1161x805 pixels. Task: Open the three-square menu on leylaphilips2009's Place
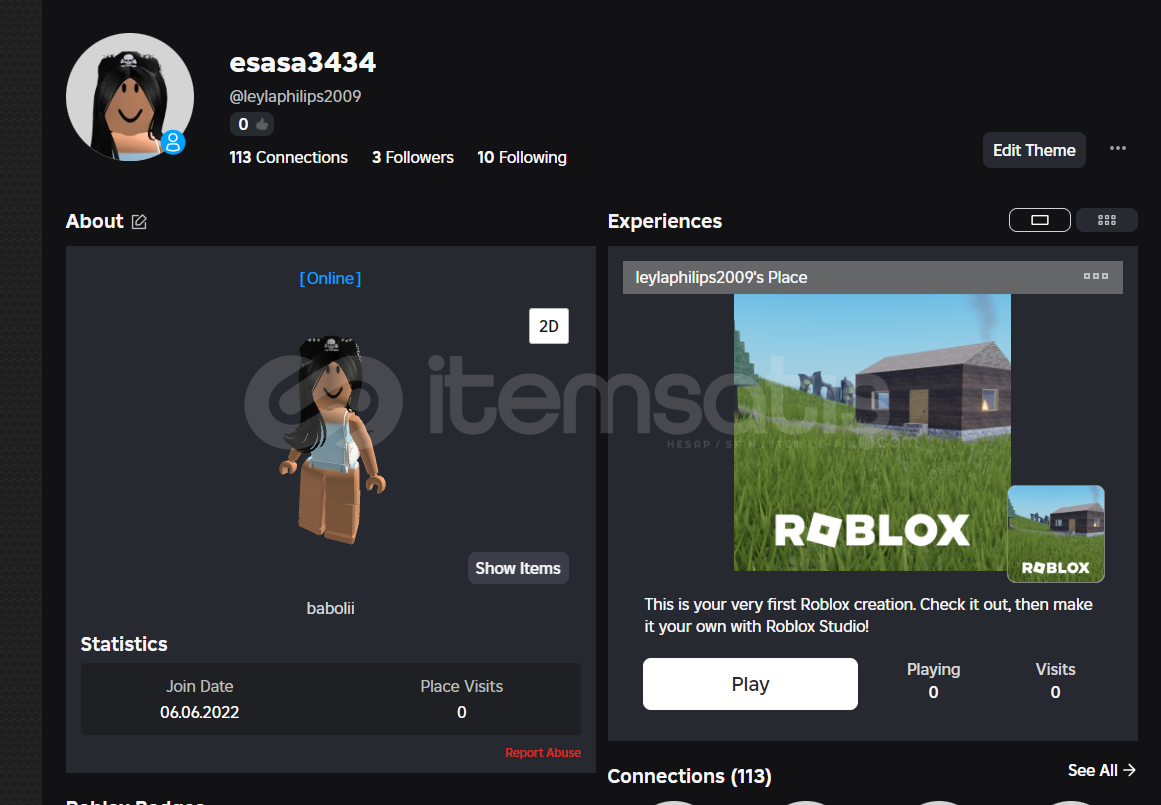[x=1096, y=276]
